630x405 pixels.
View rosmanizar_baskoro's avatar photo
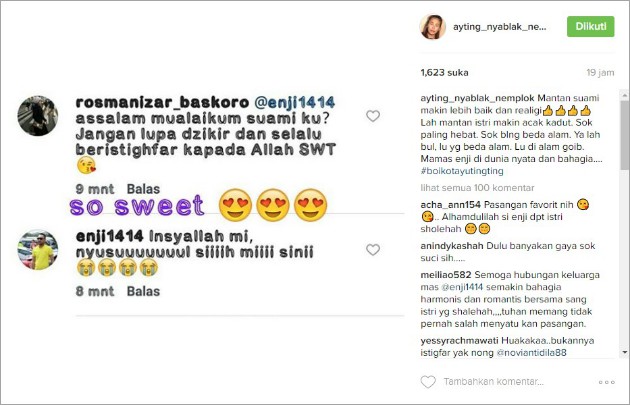point(37,116)
